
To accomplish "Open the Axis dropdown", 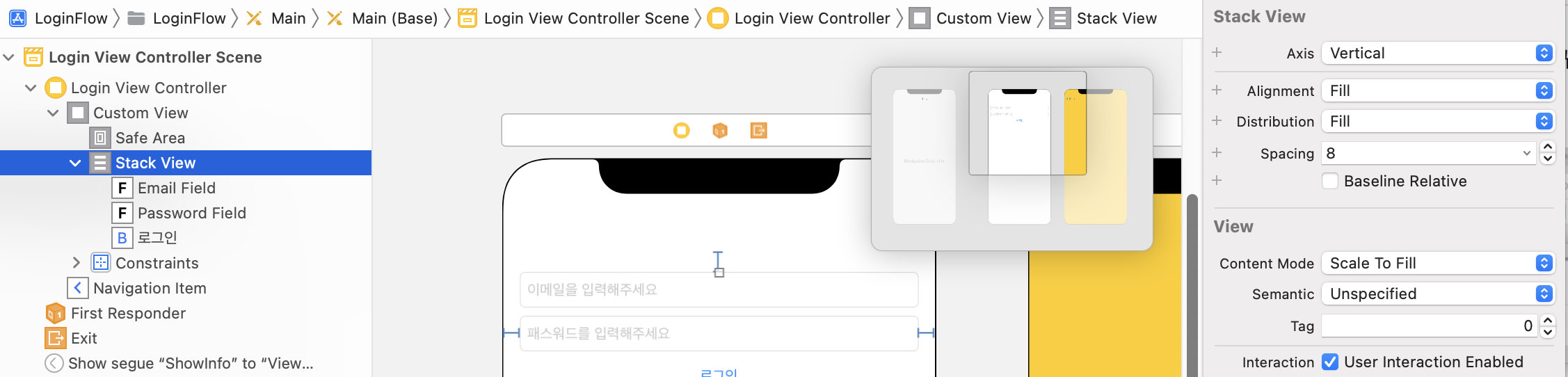I will click(1438, 53).
